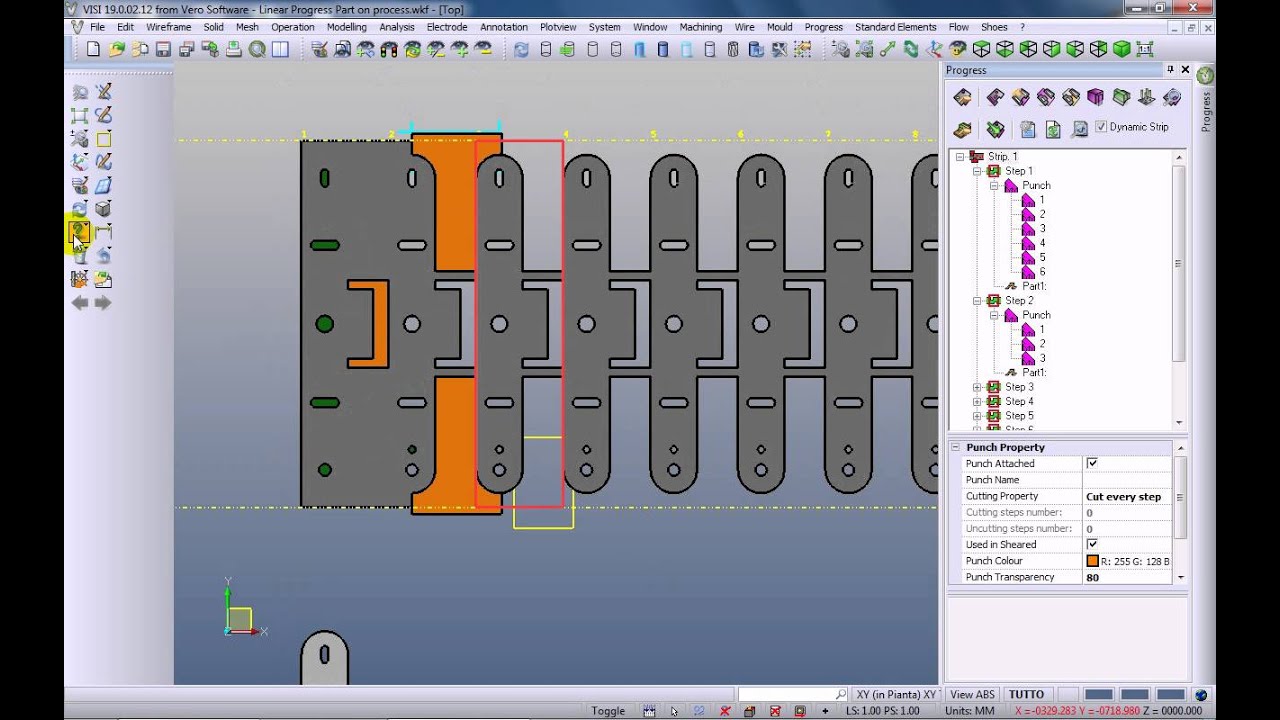
Task: Expand the Step 5 tree node
Action: click(977, 416)
